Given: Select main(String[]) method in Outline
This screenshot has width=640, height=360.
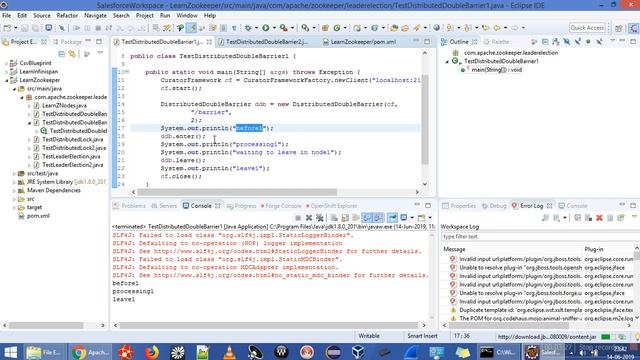Looking at the screenshot, I should pos(496,70).
